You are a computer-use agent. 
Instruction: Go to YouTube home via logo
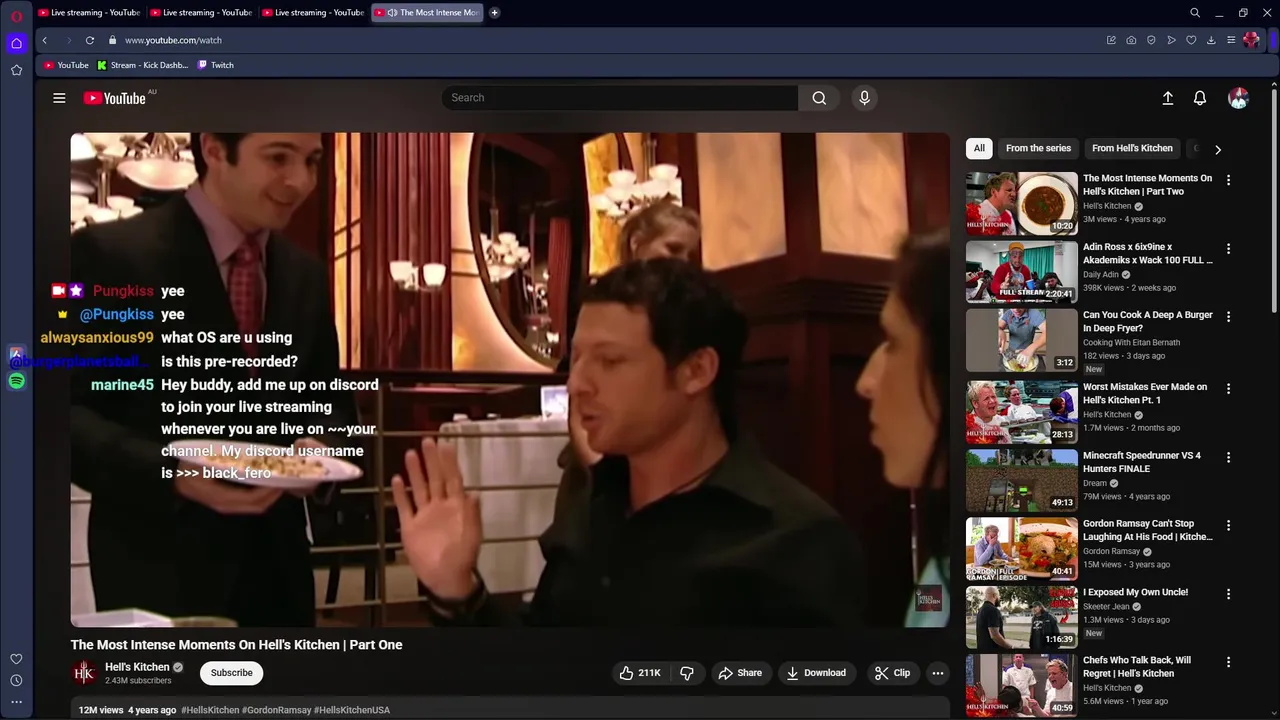point(115,98)
